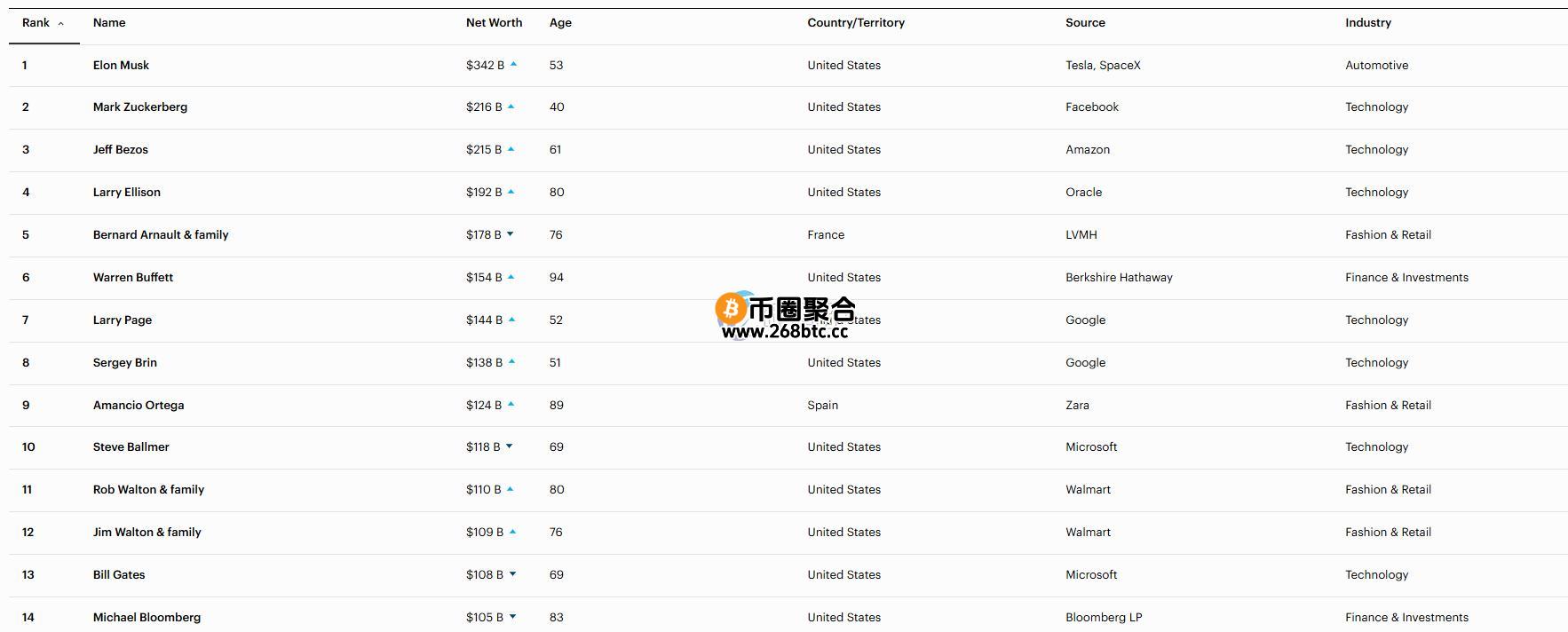This screenshot has height=632, width=1568.
Task: Click the Age column header
Action: (x=560, y=23)
